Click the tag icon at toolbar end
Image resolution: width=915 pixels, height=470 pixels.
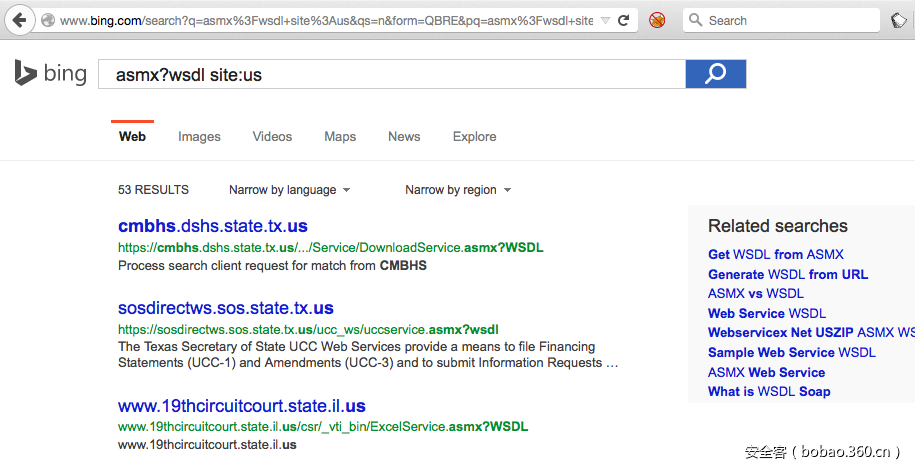899,20
